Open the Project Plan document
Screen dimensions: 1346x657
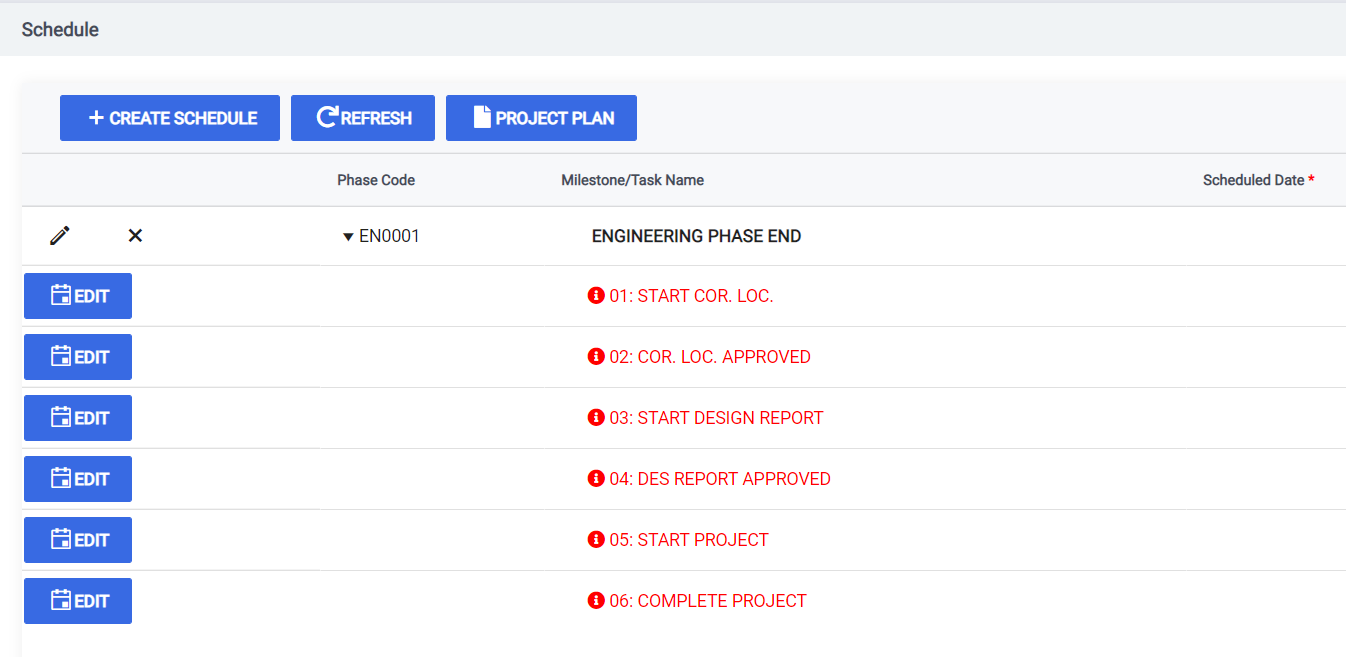pyautogui.click(x=541, y=118)
